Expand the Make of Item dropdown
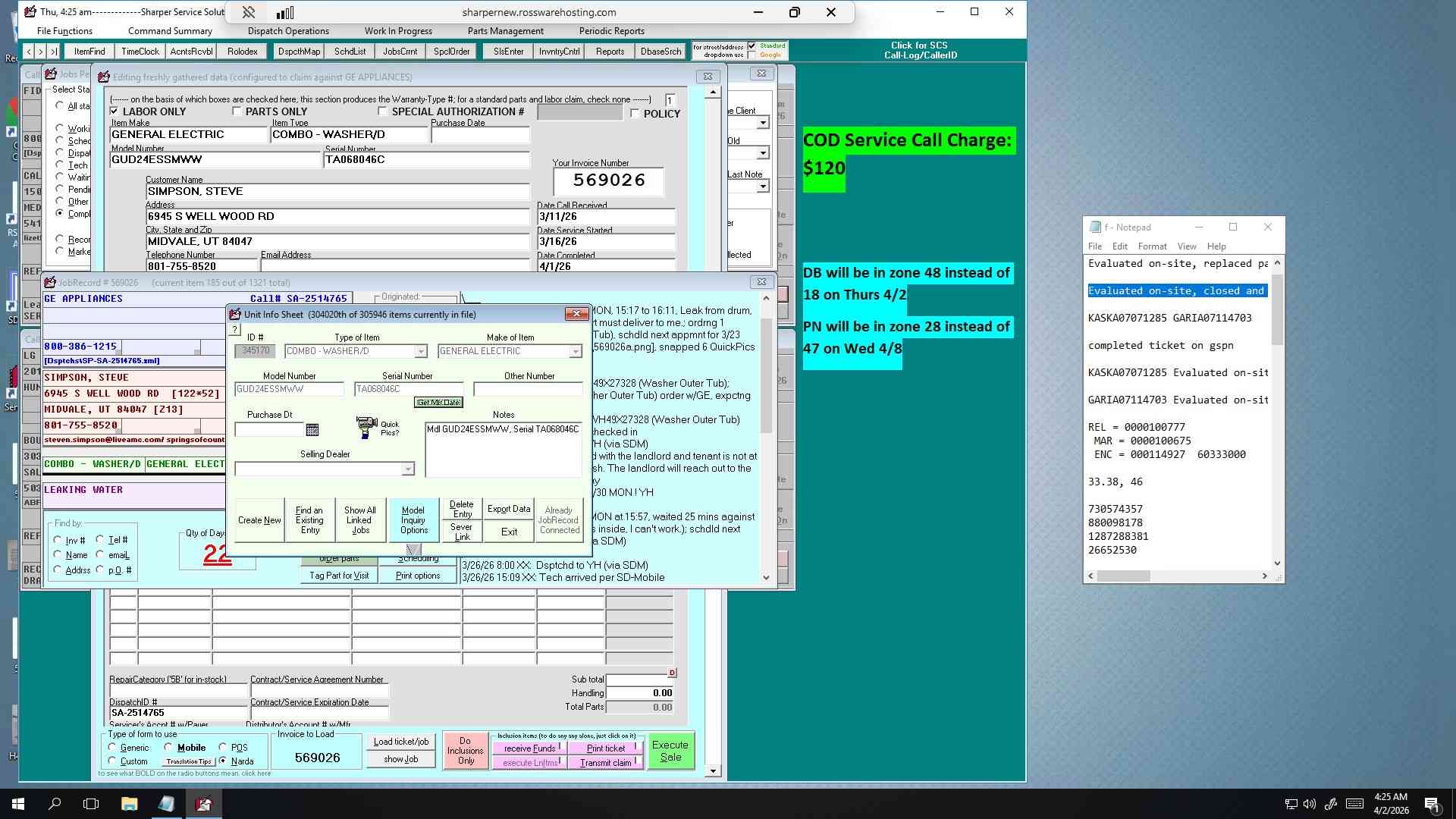The height and width of the screenshot is (819, 1456). tap(576, 351)
